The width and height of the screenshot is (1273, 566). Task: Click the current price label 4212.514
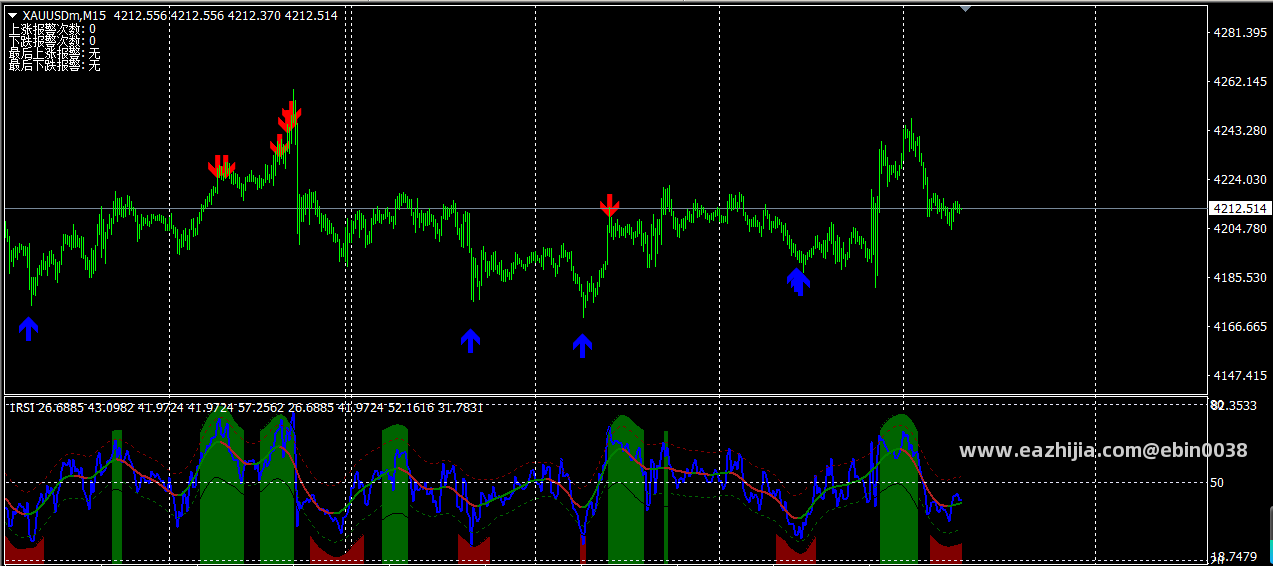1239,208
